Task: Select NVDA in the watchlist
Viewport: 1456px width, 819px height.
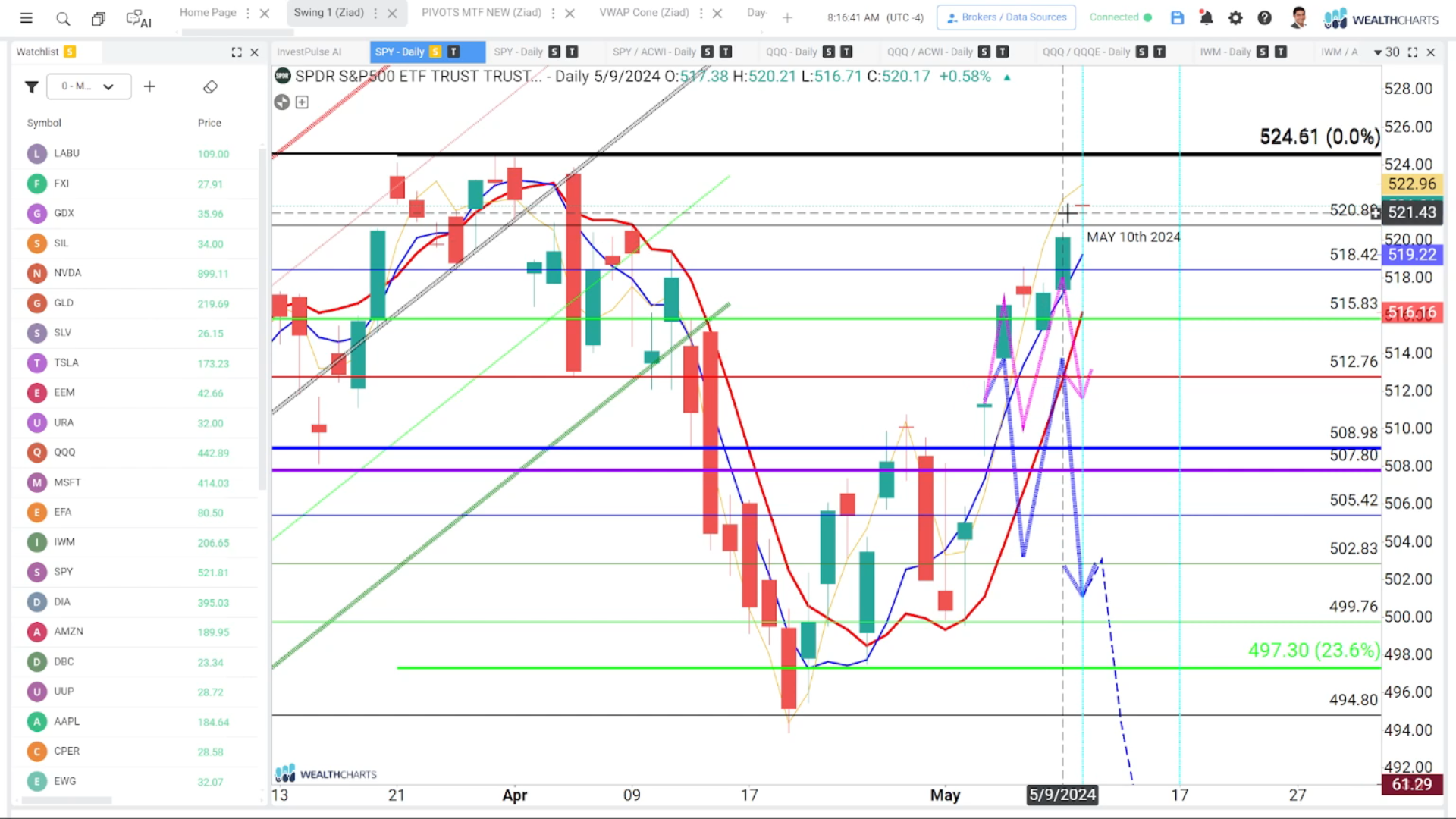Action: click(136, 273)
